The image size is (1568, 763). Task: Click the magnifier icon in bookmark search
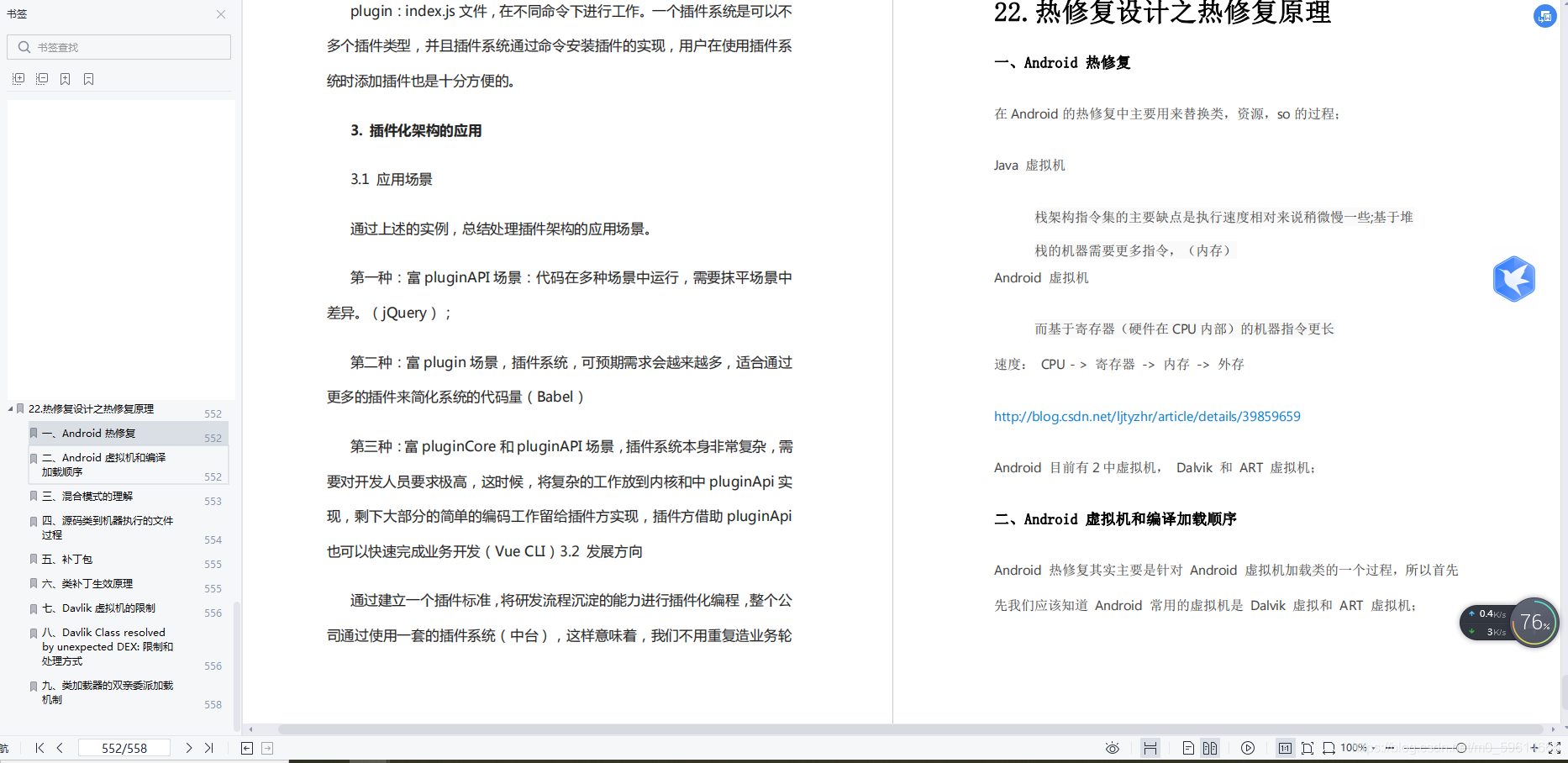pyautogui.click(x=24, y=47)
